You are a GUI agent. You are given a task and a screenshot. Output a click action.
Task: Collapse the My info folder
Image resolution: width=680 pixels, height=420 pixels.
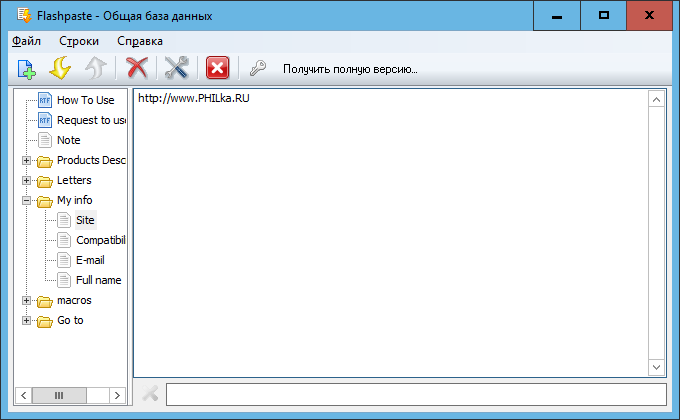point(26,200)
